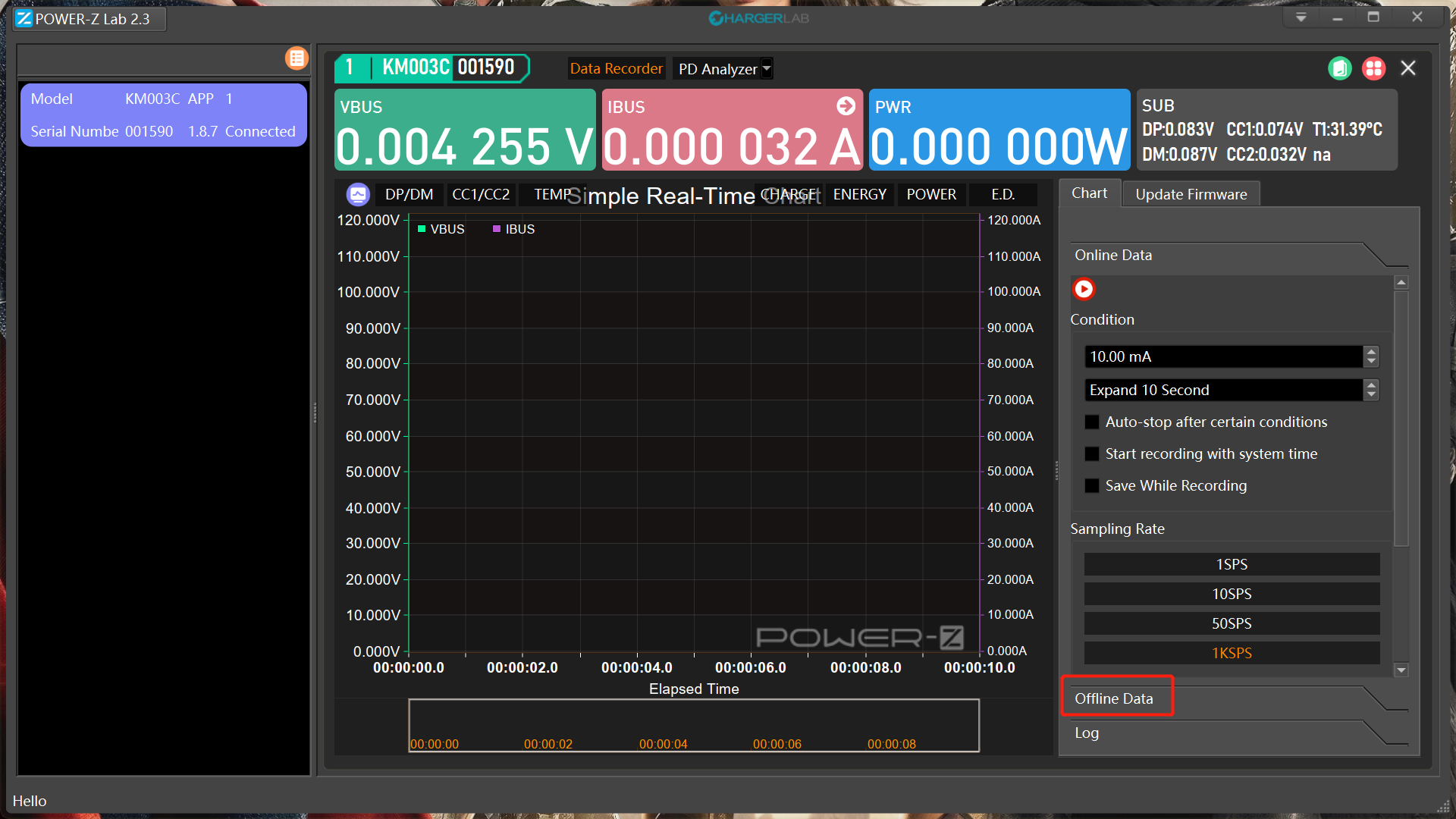Expand the Log section
This screenshot has height=819, width=1456.
pyautogui.click(x=1087, y=733)
